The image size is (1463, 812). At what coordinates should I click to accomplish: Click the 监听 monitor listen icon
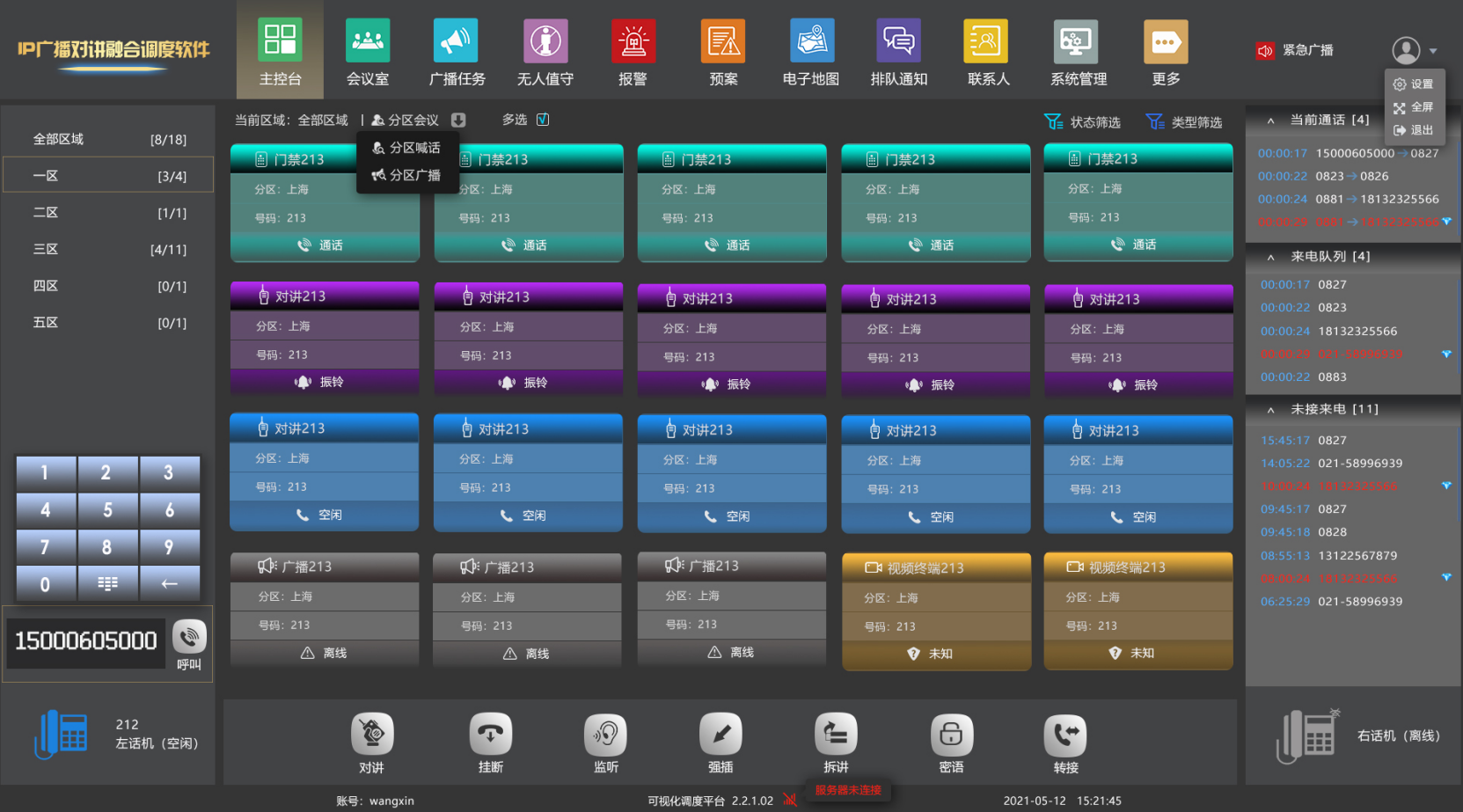pyautogui.click(x=606, y=735)
